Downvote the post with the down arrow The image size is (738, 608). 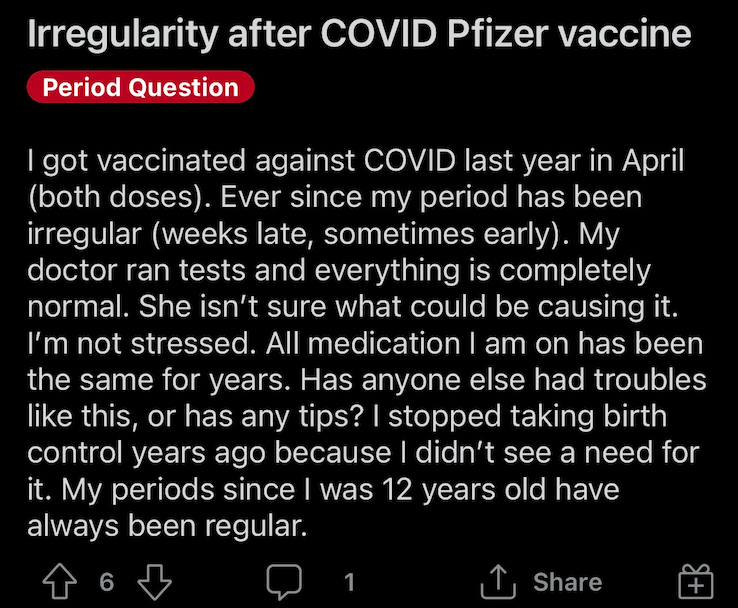(154, 582)
